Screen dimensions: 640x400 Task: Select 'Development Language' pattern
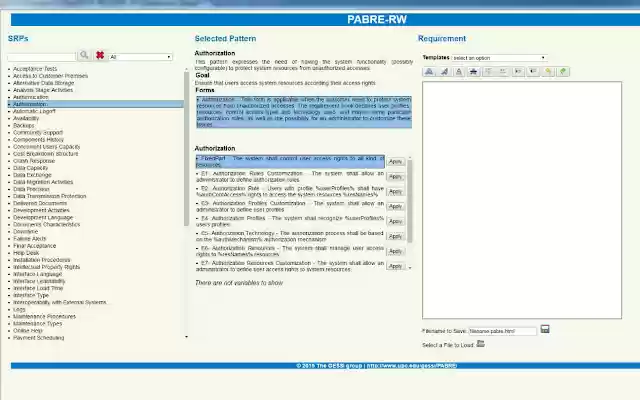click(x=43, y=217)
